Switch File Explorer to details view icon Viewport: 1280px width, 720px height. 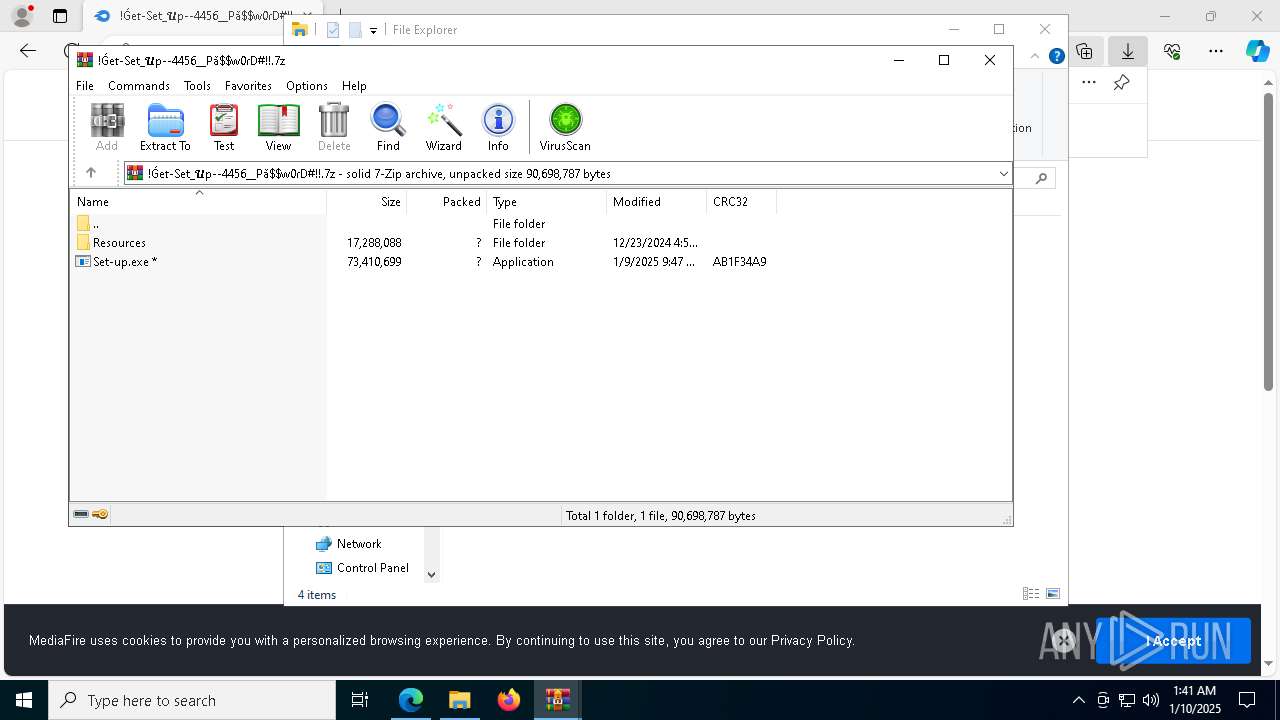click(1030, 594)
